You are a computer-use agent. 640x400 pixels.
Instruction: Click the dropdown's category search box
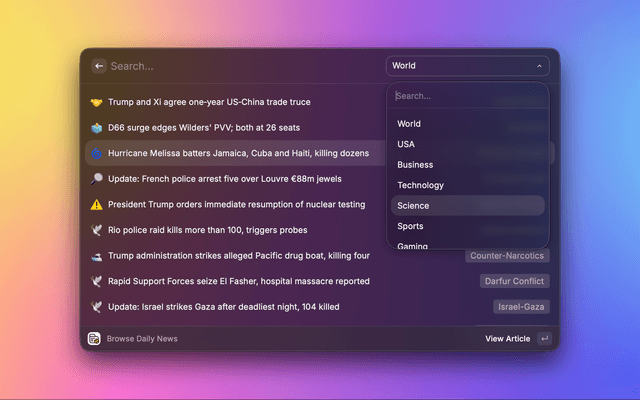(x=467, y=96)
